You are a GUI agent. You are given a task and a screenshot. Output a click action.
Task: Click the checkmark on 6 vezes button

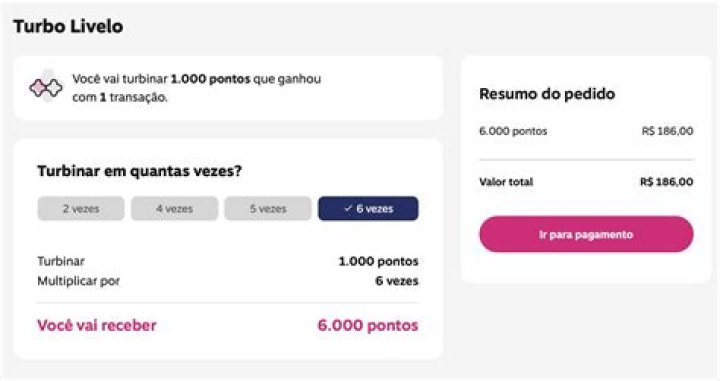click(x=348, y=208)
